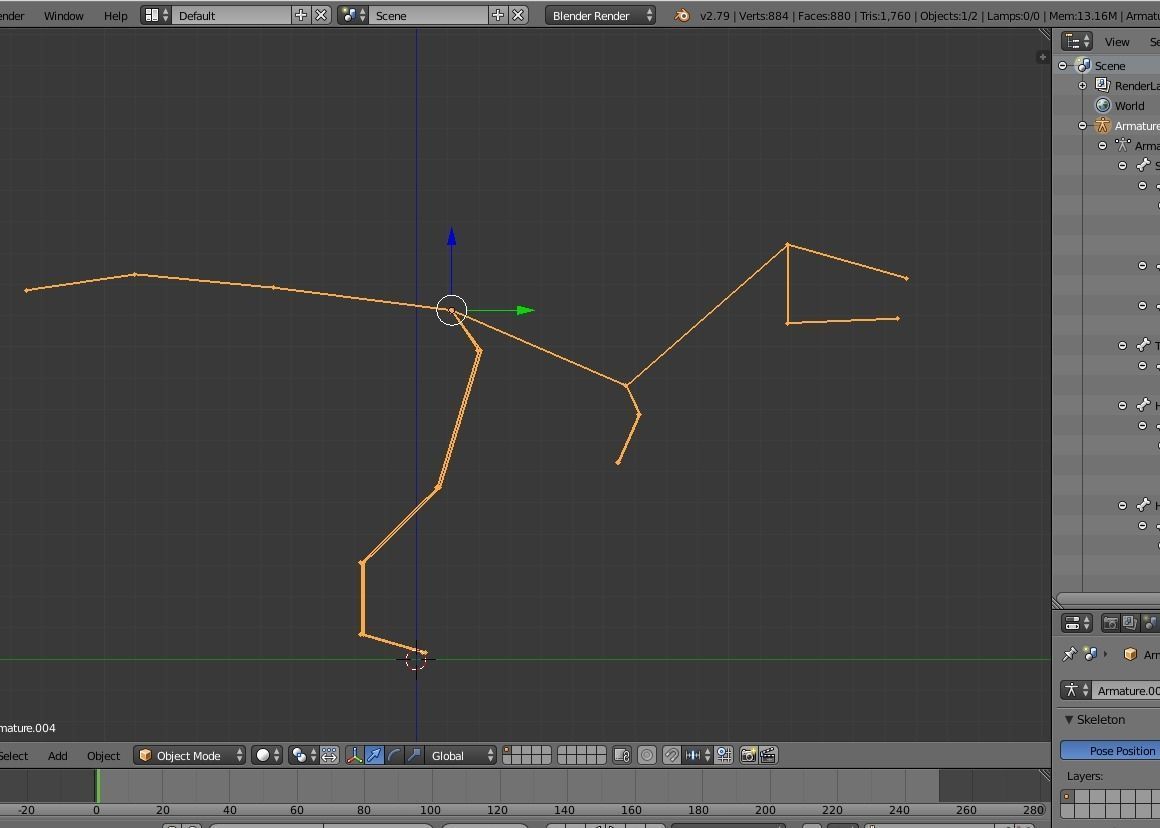Open the armature data browser button
Viewport: 1160px width, 828px height.
click(1076, 690)
